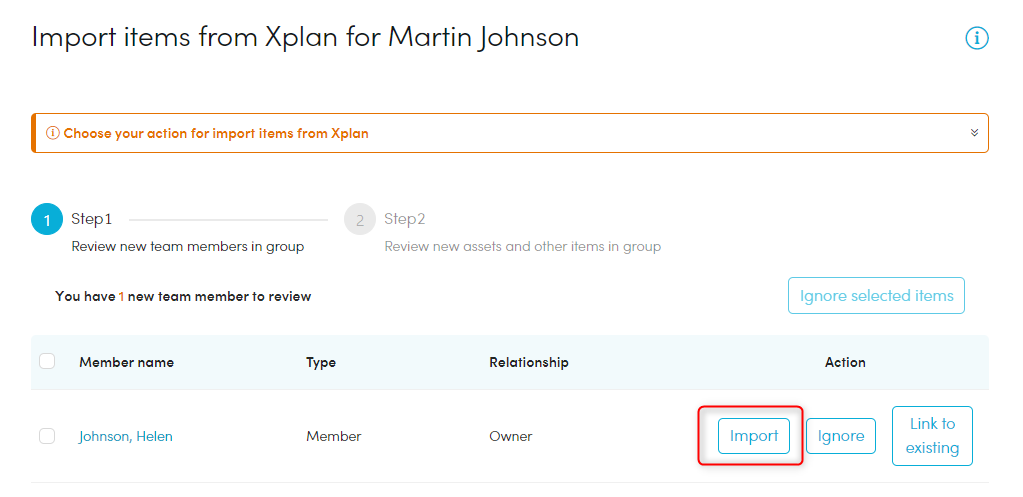Click the Link to existing button
1023x497 pixels.
point(932,436)
